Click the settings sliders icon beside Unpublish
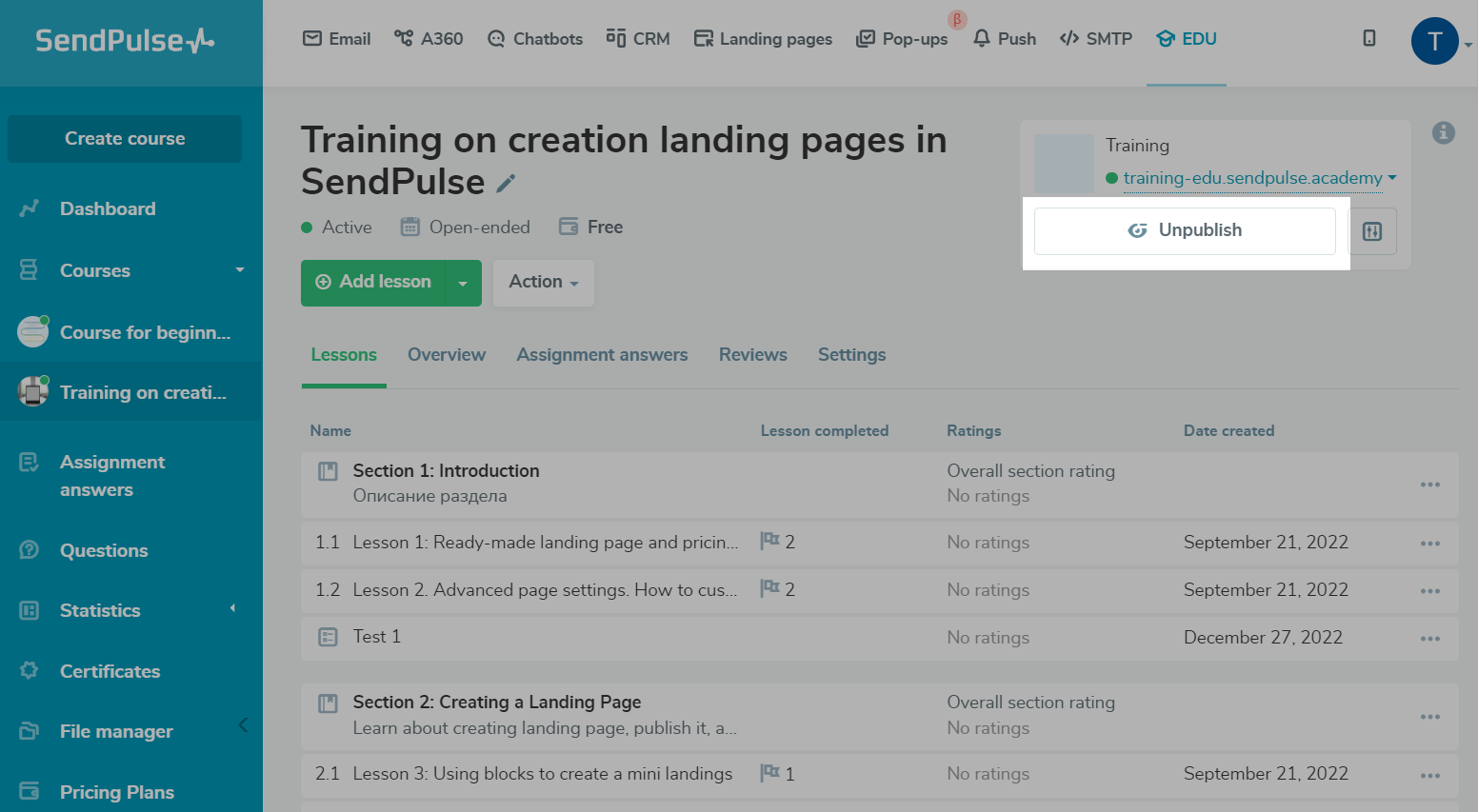The image size is (1478, 812). click(x=1371, y=231)
